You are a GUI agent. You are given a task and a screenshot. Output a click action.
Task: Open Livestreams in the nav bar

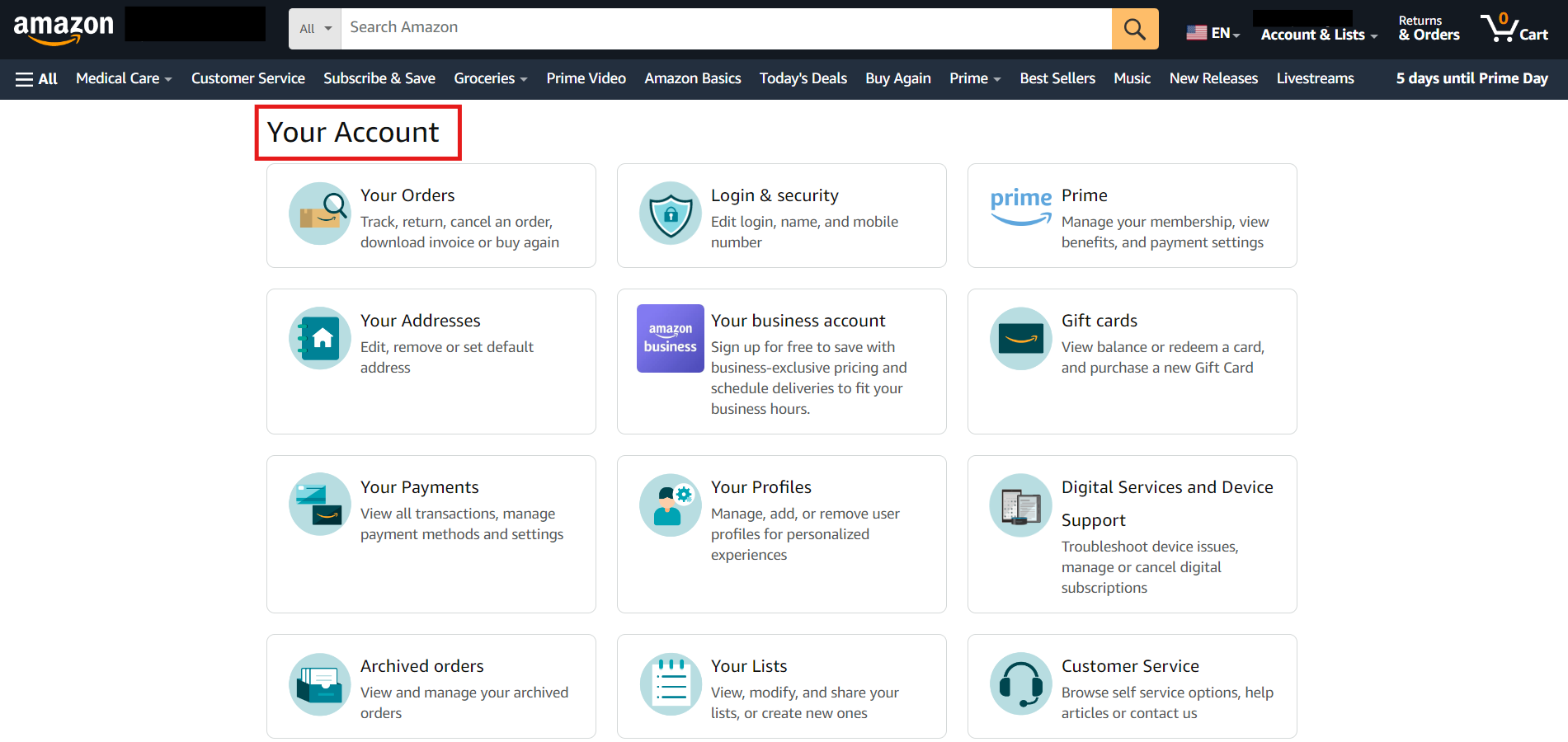(1316, 78)
